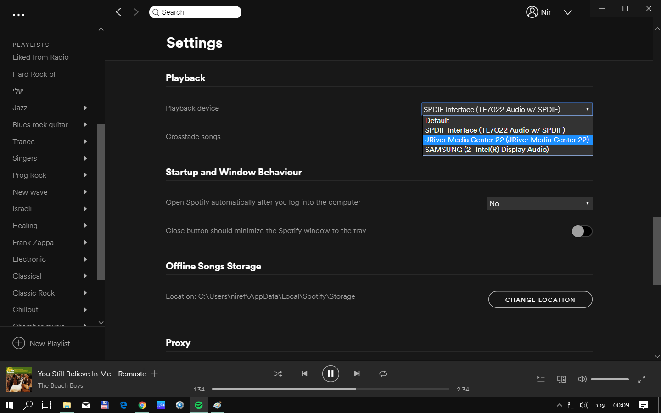Open Windows taskbar search
The image size is (661, 413).
[28, 405]
